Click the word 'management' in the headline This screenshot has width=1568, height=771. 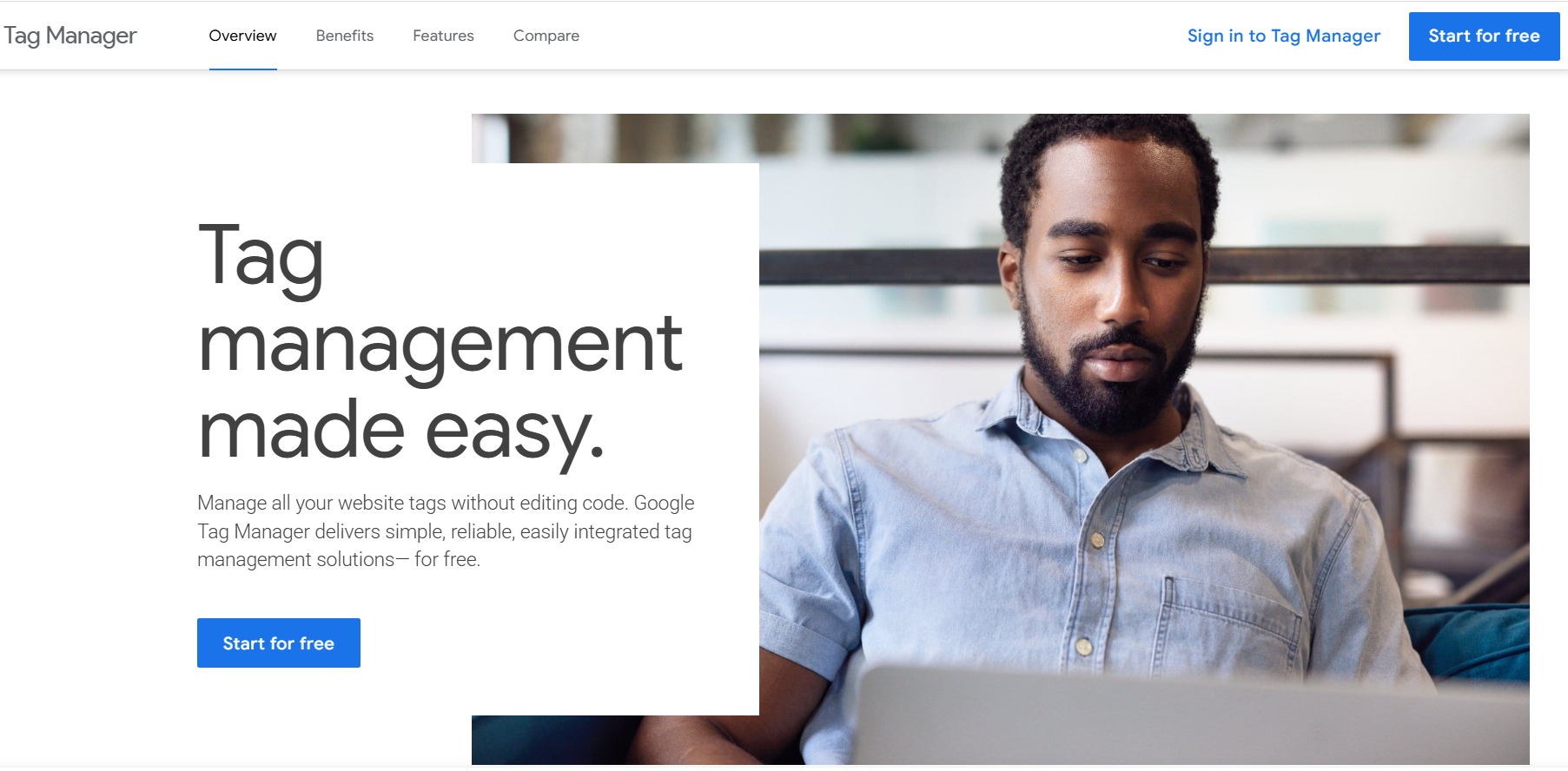[440, 345]
